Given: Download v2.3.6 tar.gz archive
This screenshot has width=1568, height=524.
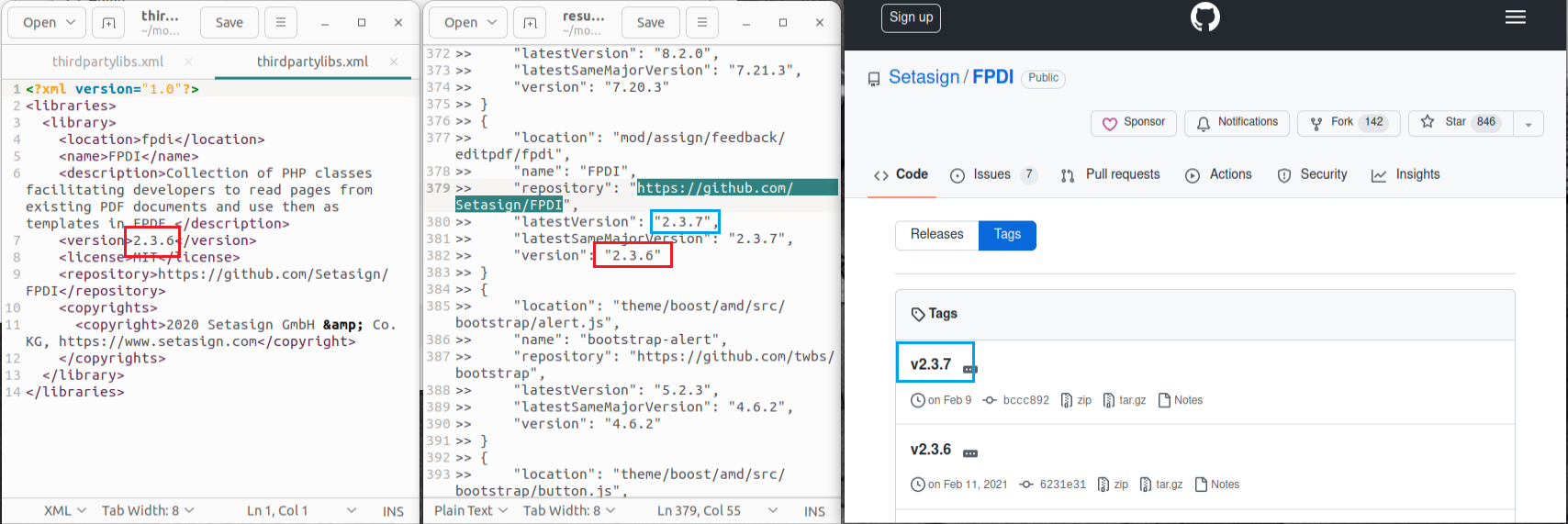Looking at the screenshot, I should click(1161, 485).
